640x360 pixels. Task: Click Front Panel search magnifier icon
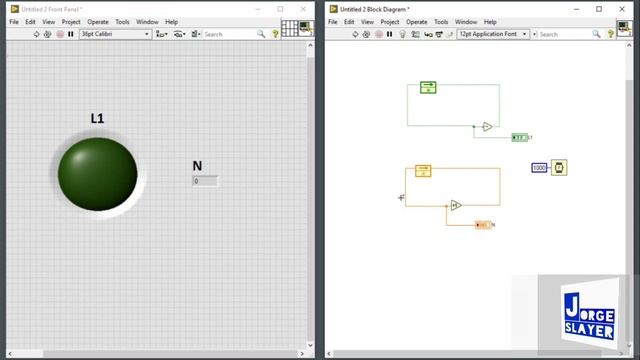pyautogui.click(x=261, y=34)
